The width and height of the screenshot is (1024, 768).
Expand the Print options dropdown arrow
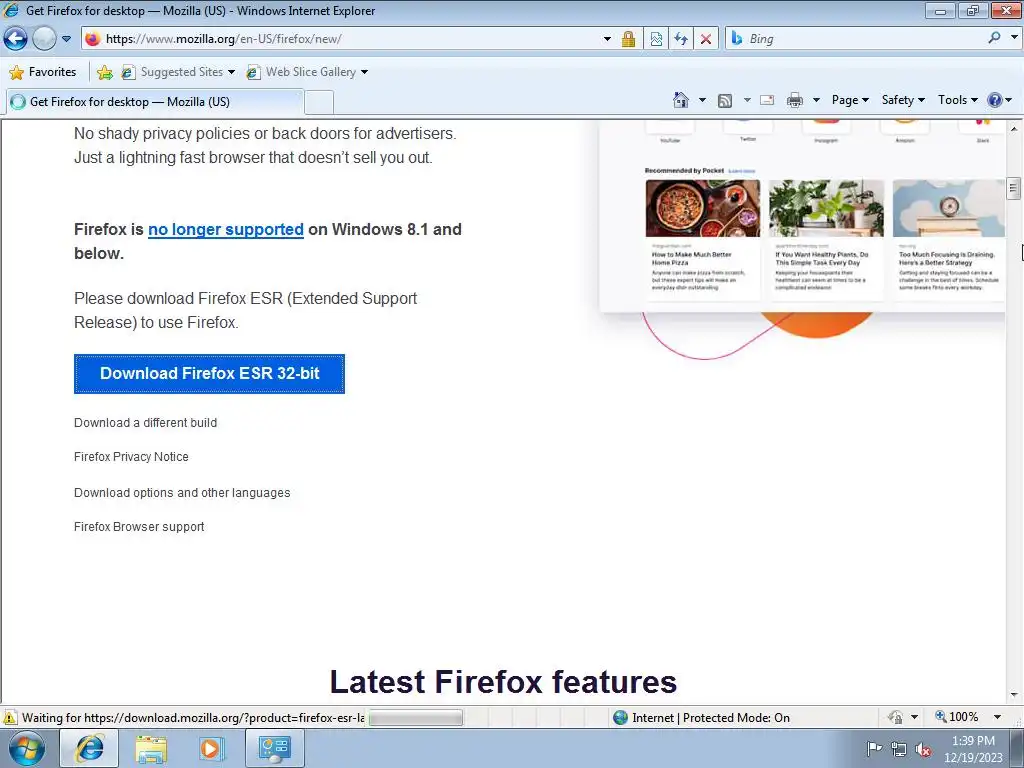(x=816, y=101)
